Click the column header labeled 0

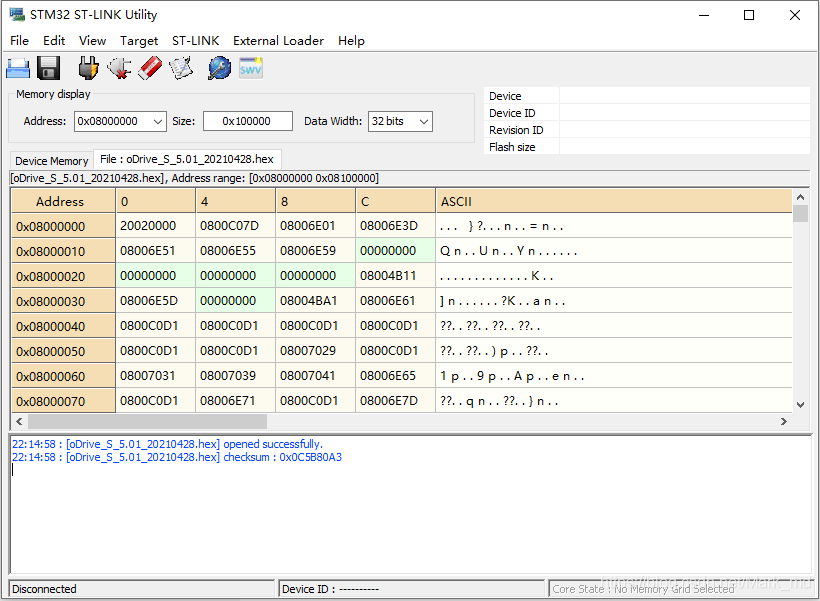click(156, 201)
